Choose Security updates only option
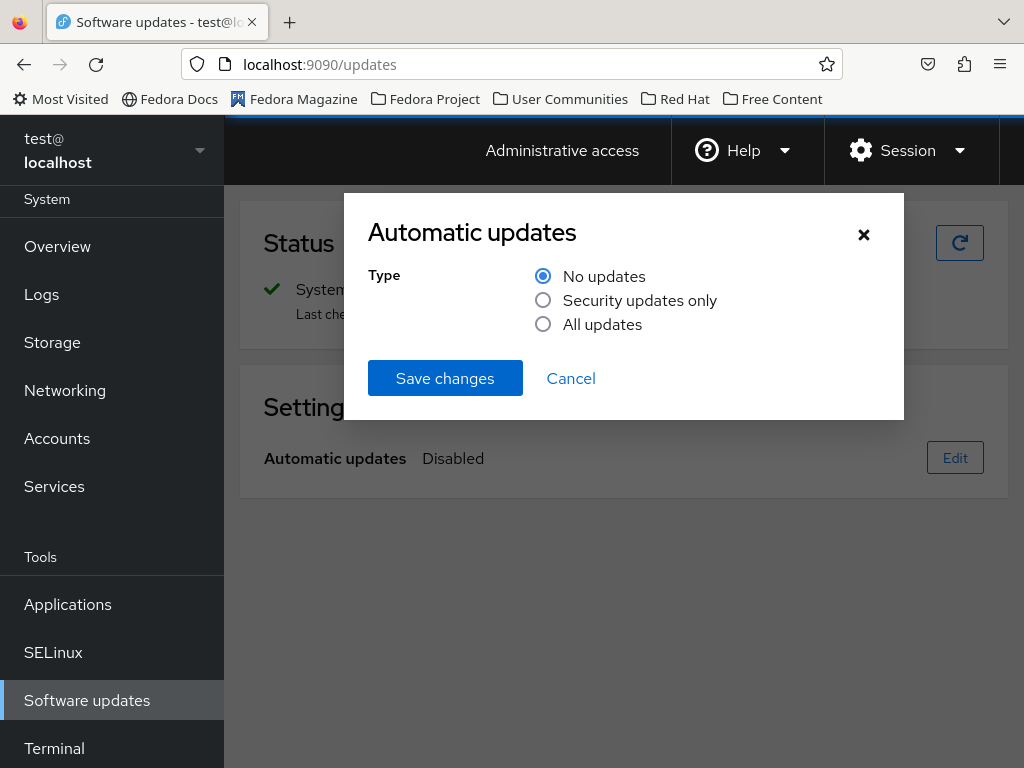 click(543, 300)
